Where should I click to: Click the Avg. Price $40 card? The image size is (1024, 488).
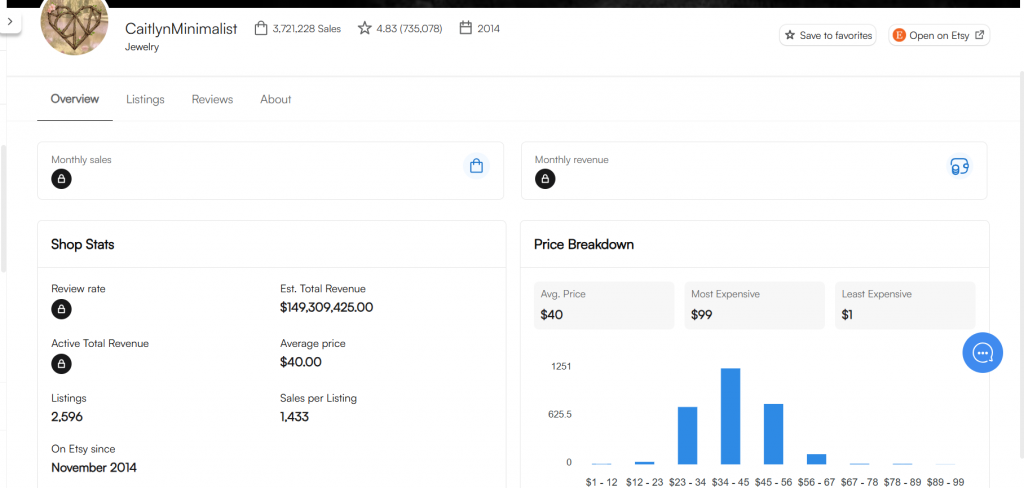(604, 305)
